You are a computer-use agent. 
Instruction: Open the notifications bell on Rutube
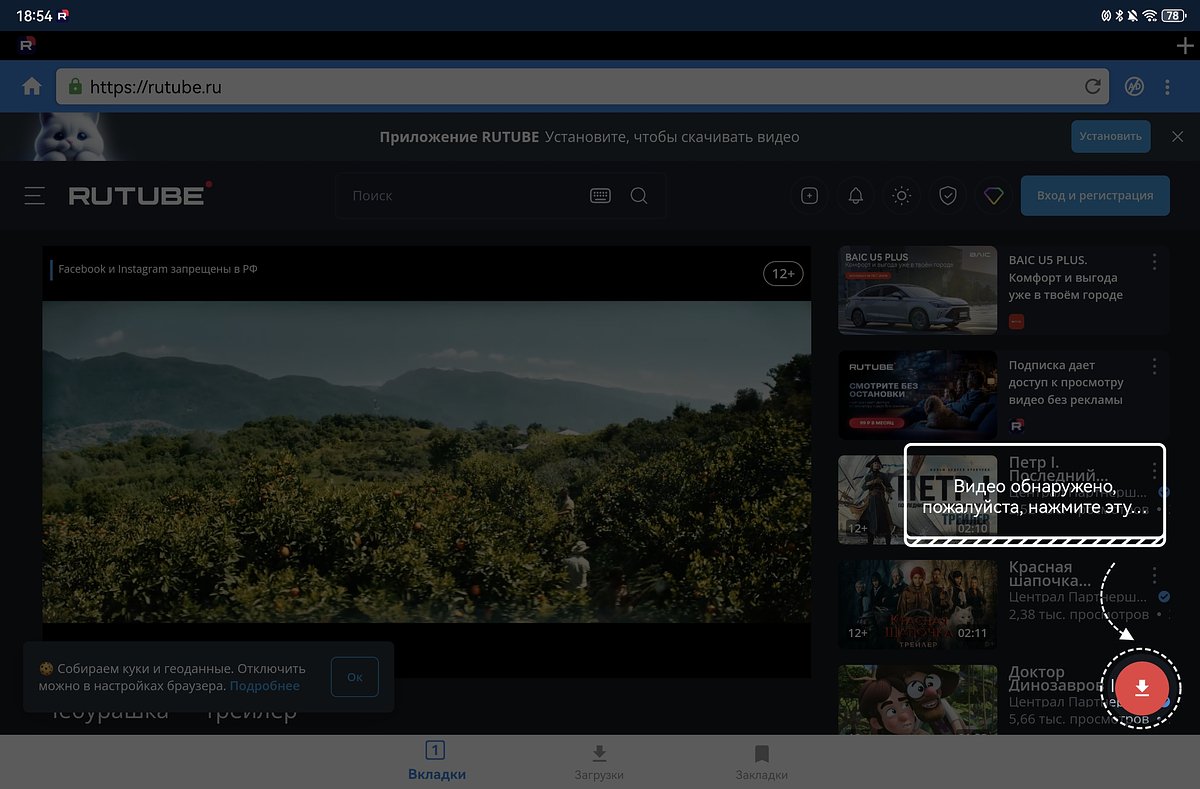[x=855, y=196]
